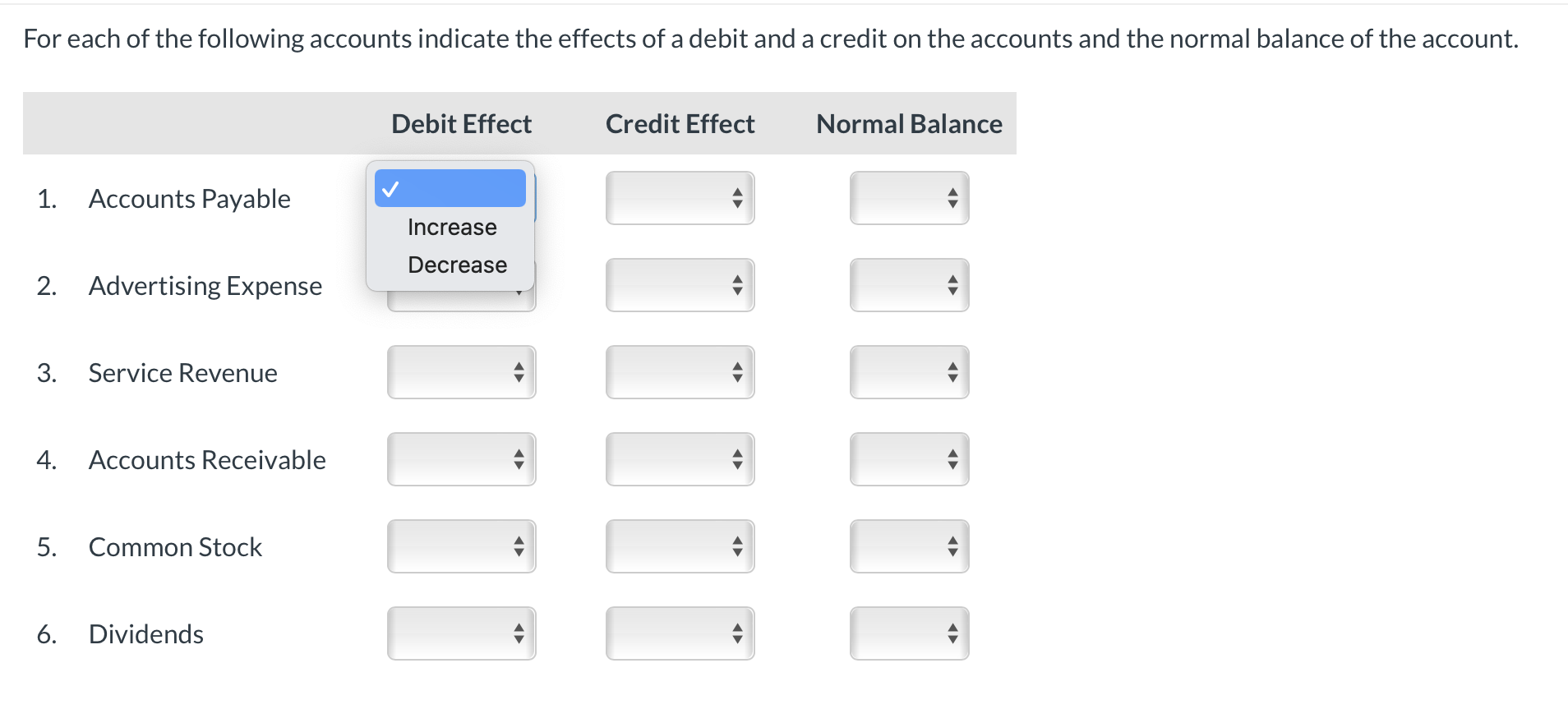Open the Debit Effect dropdown for Common Stock
Viewport: 1568px width, 723px height.
tap(460, 546)
